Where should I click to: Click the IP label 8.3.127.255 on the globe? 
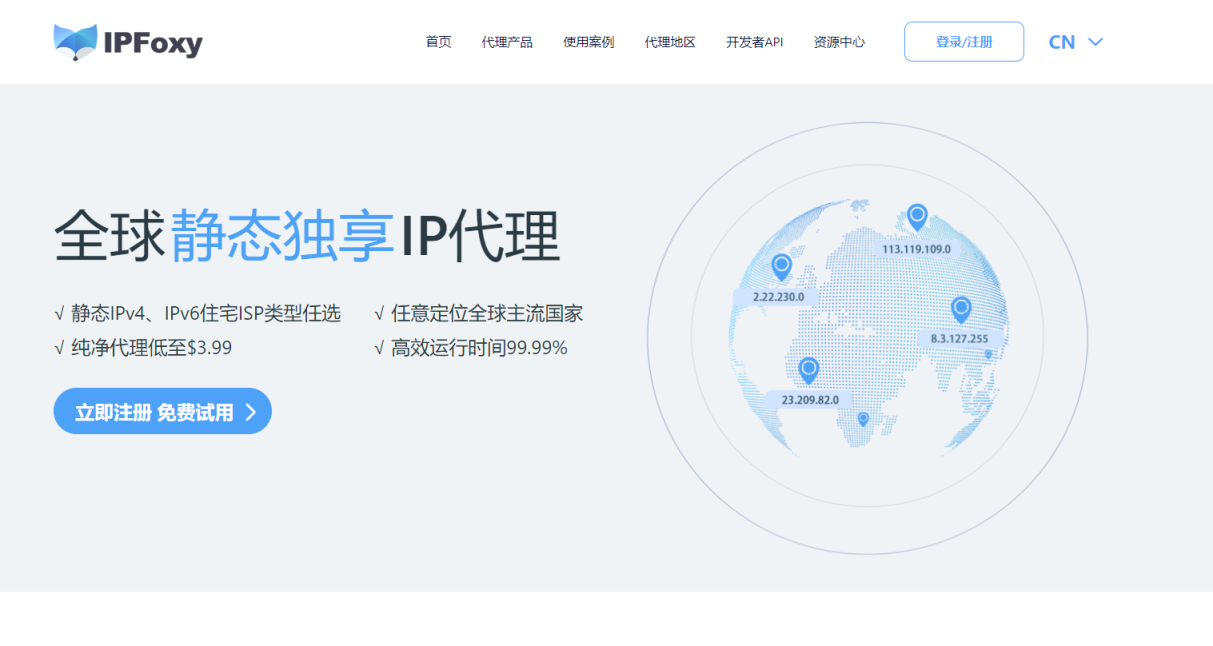pos(961,339)
